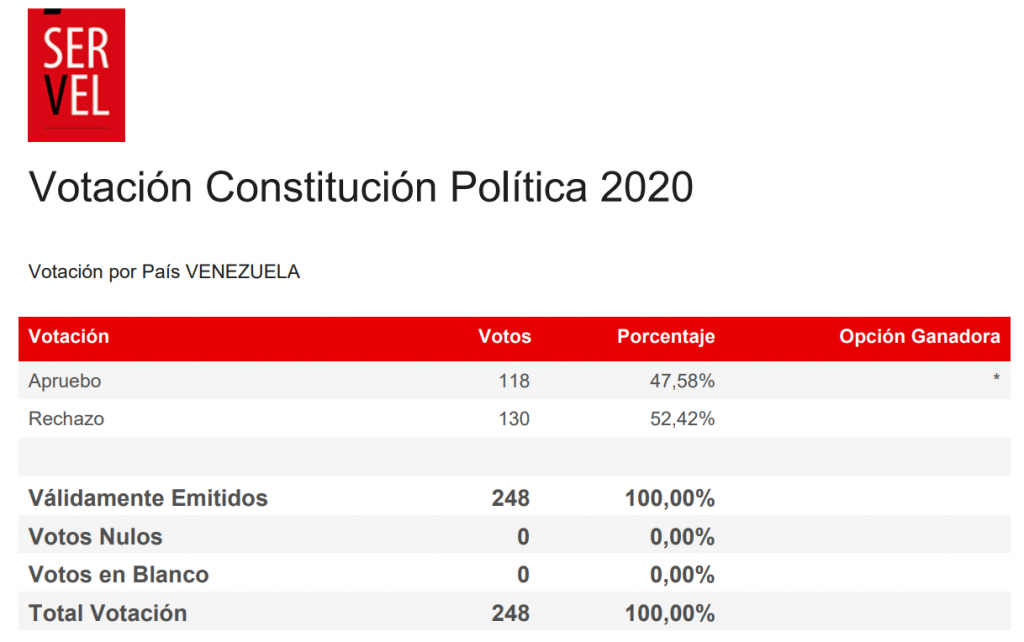Click the Votos column header
The image size is (1024, 642).
tap(505, 337)
